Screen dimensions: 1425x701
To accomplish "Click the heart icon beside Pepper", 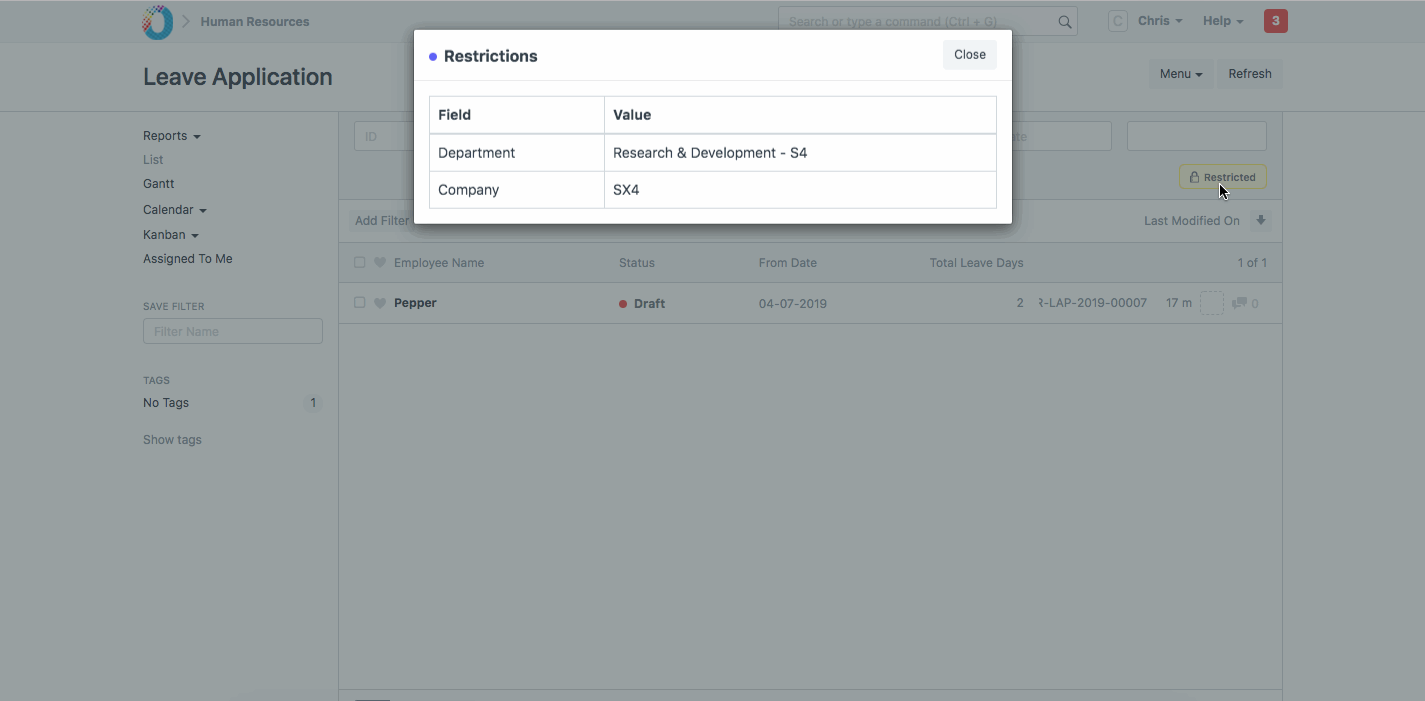I will click(380, 303).
